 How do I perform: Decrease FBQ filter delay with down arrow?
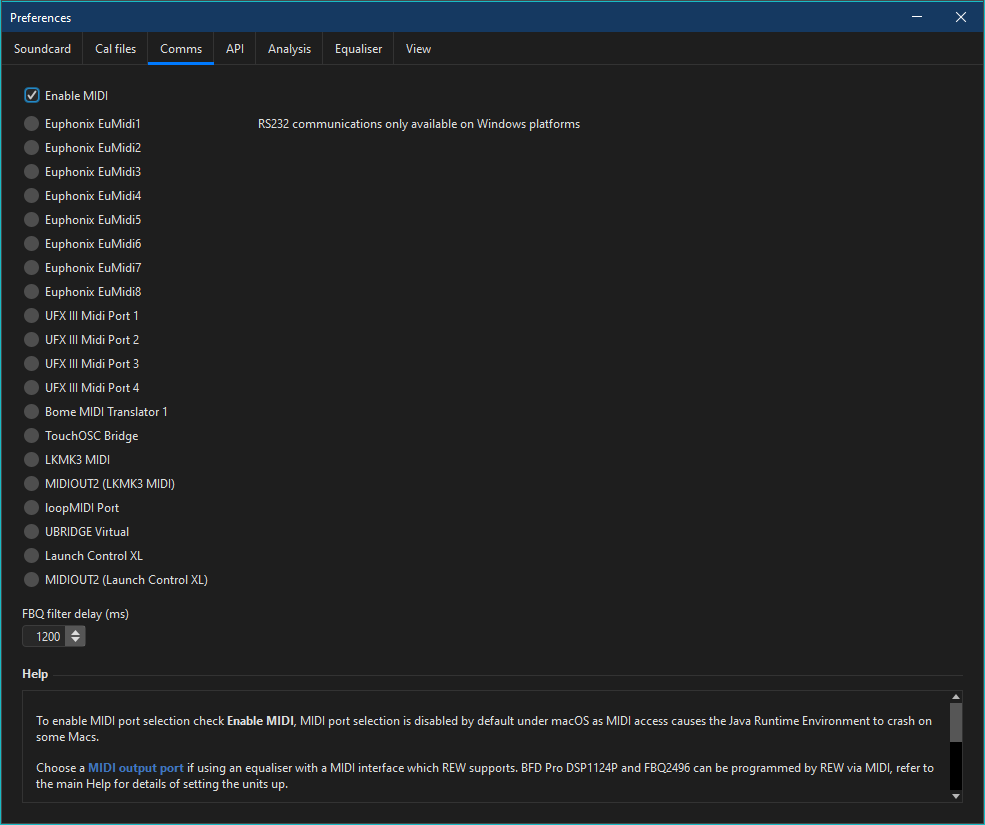click(x=77, y=641)
